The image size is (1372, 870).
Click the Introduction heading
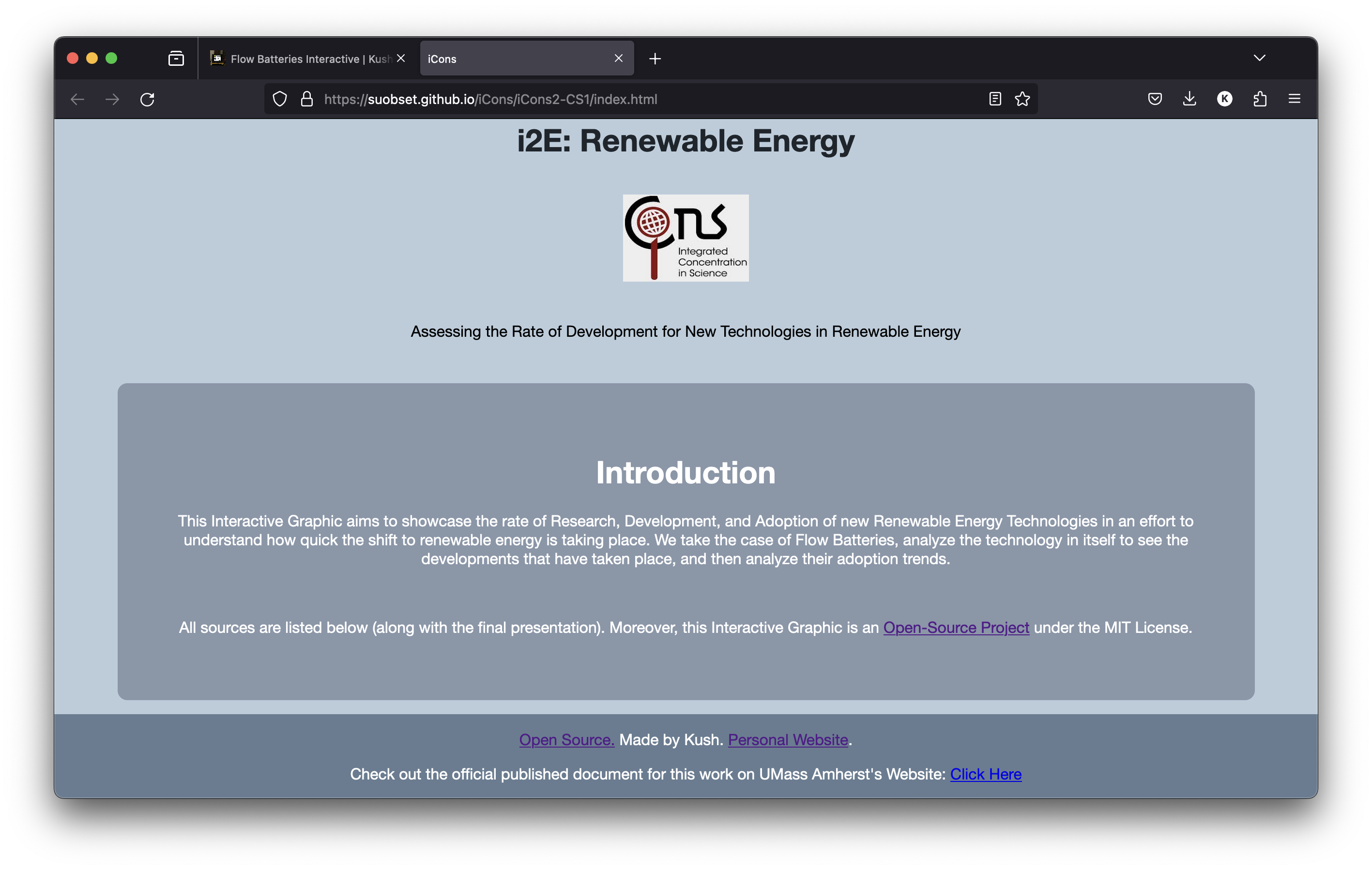[x=686, y=473]
